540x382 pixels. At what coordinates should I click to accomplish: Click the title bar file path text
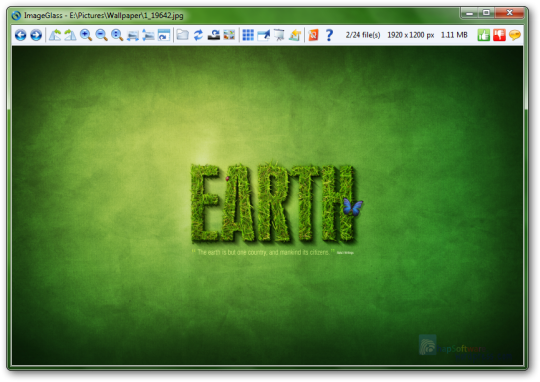pos(126,16)
